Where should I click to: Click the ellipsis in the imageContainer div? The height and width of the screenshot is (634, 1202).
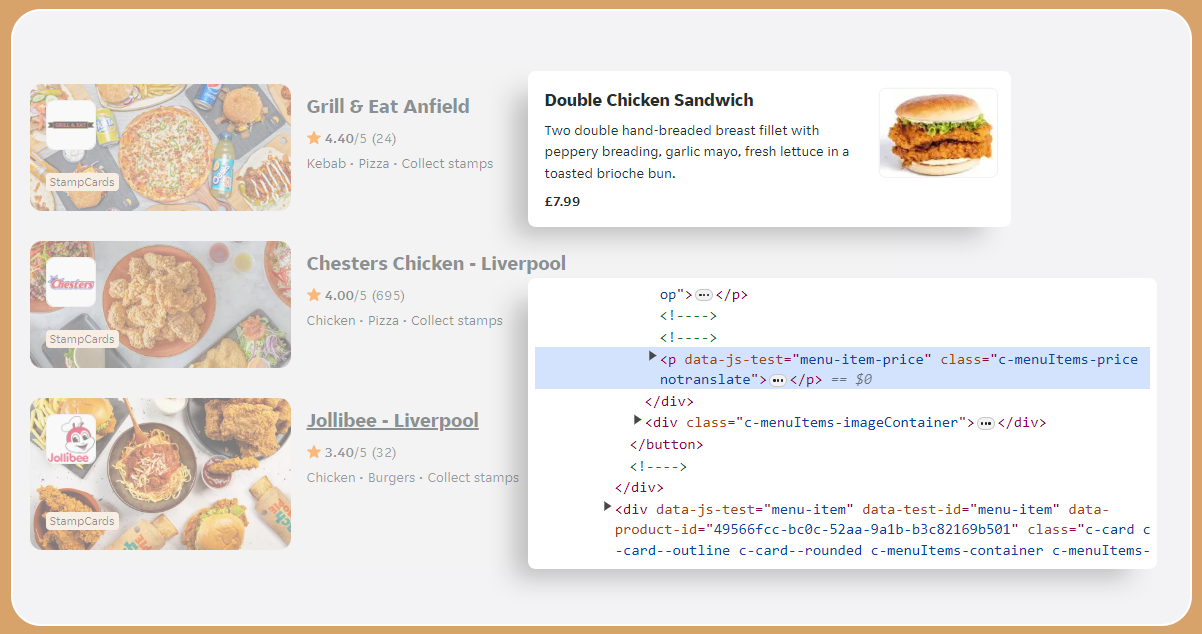tap(986, 423)
